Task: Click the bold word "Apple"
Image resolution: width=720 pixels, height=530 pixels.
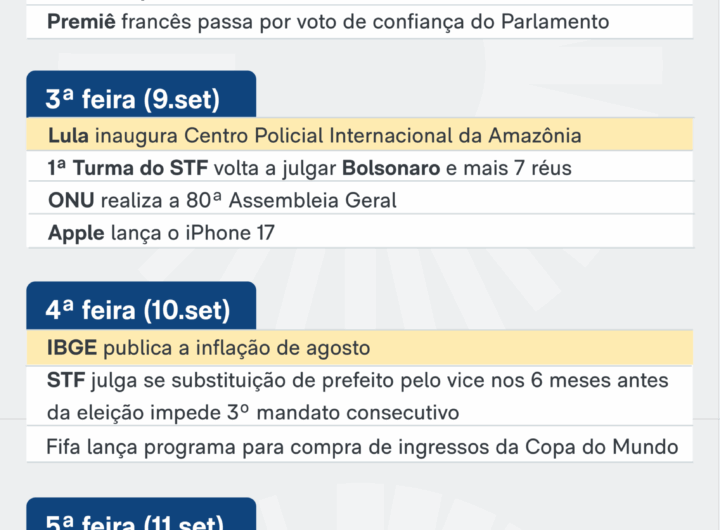Action: [x=76, y=233]
